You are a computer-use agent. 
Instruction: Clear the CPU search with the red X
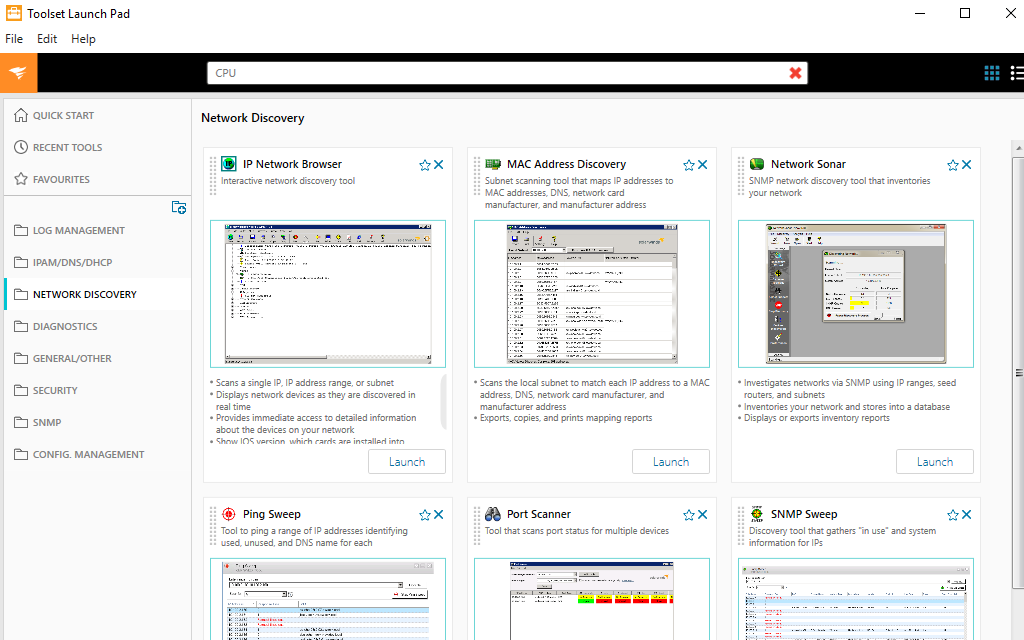pos(796,72)
